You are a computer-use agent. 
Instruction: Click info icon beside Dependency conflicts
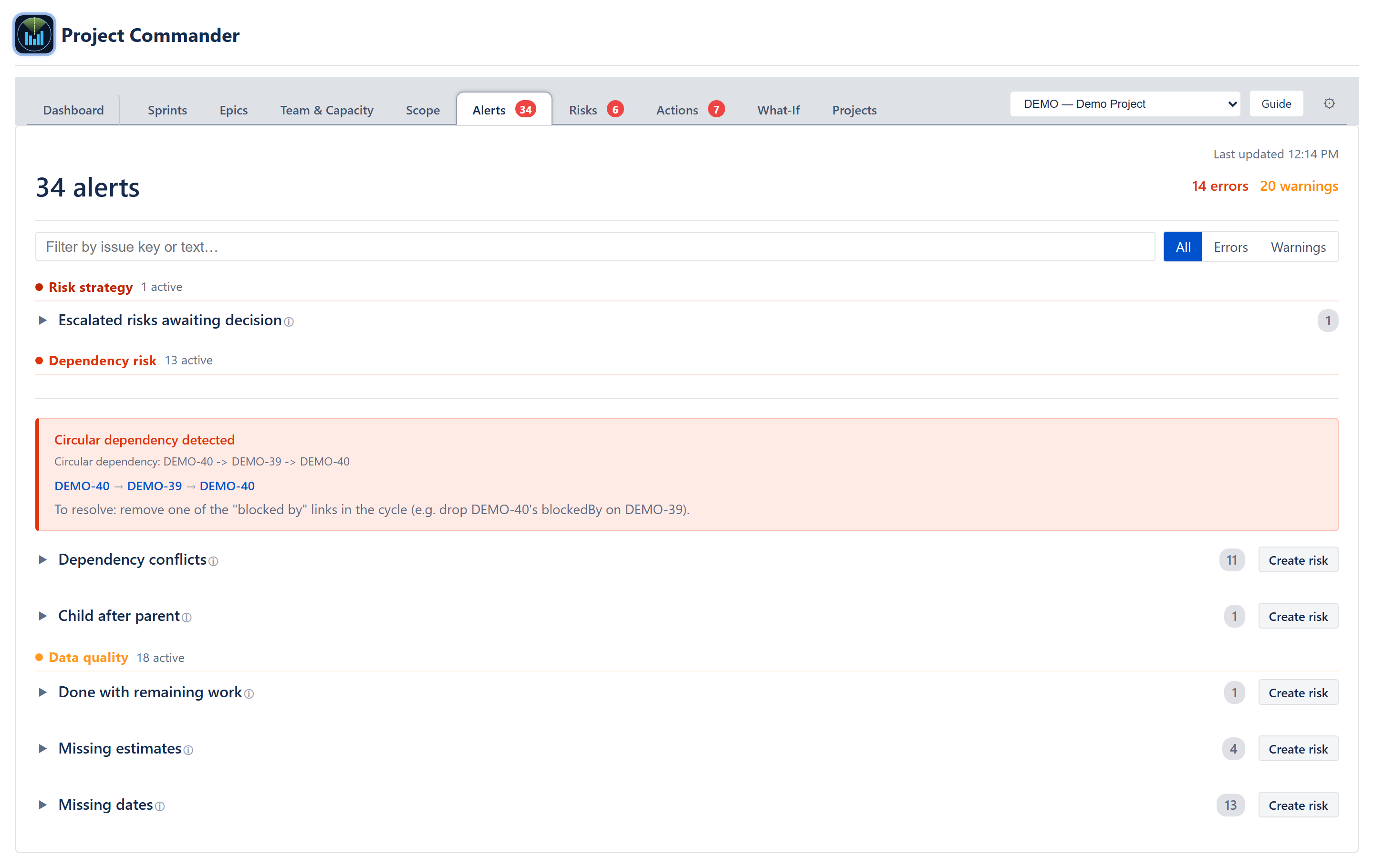pos(213,562)
